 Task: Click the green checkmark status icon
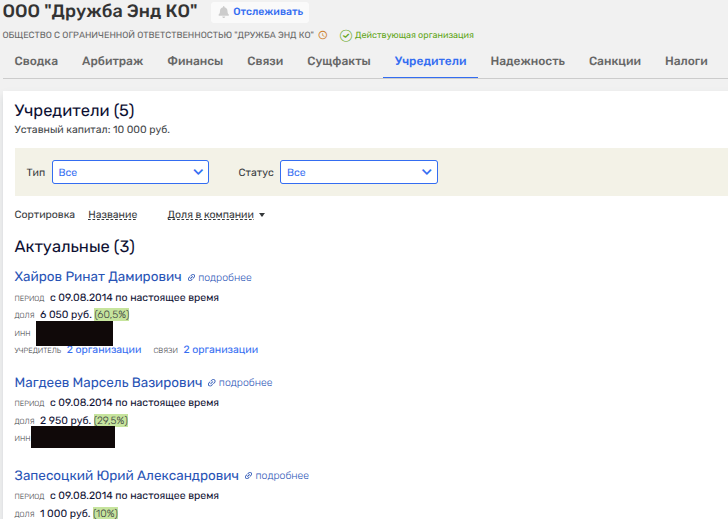click(345, 35)
